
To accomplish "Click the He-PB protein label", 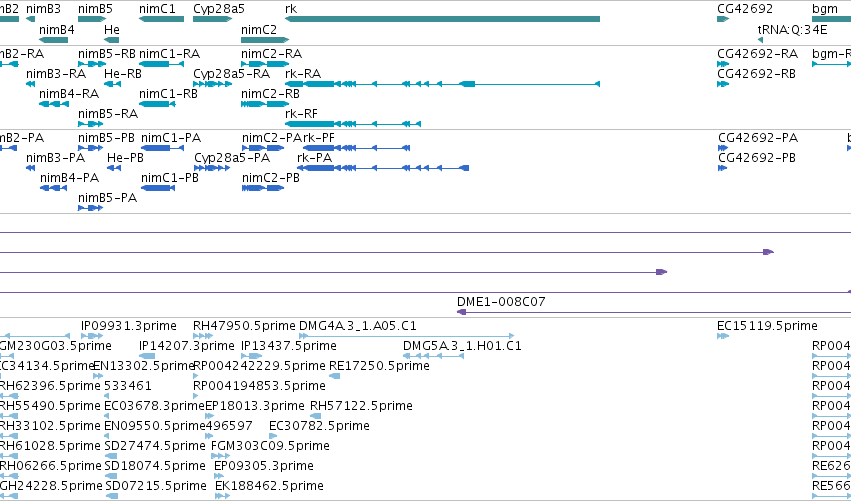I will pyautogui.click(x=125, y=157).
